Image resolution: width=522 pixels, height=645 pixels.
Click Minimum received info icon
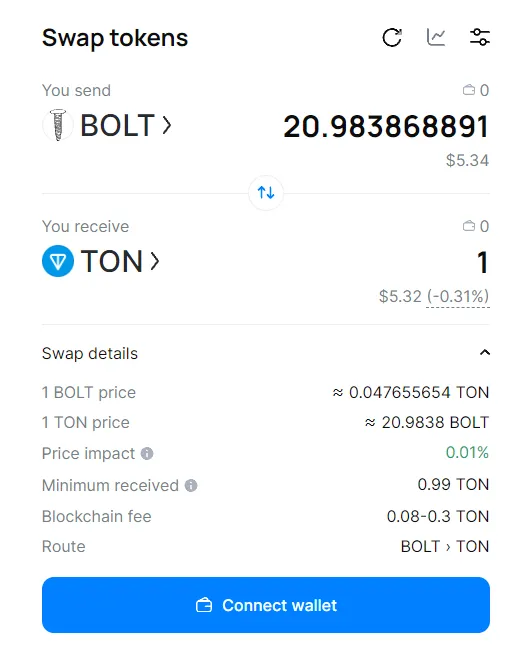[x=191, y=485]
